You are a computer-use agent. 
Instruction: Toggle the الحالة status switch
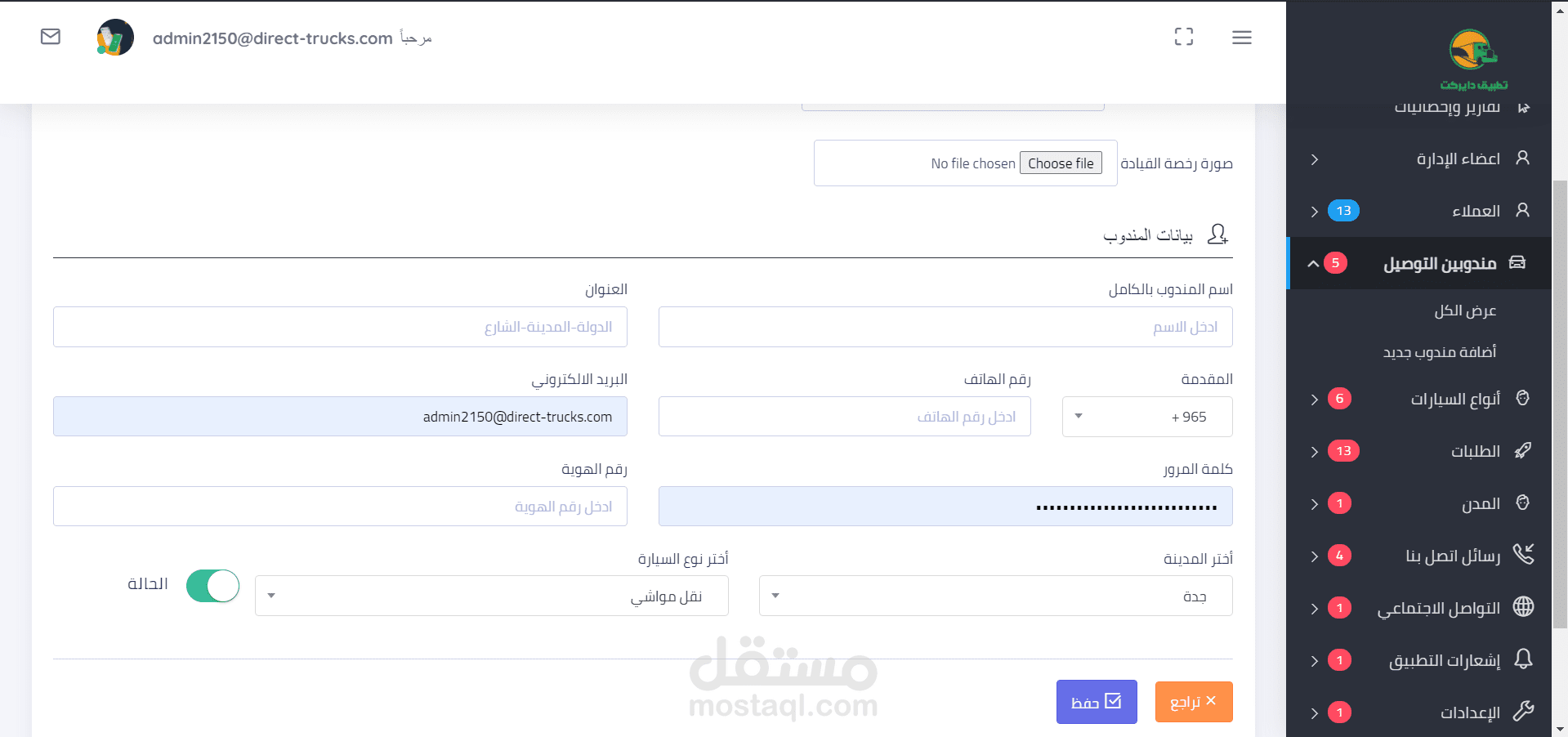pos(212,586)
